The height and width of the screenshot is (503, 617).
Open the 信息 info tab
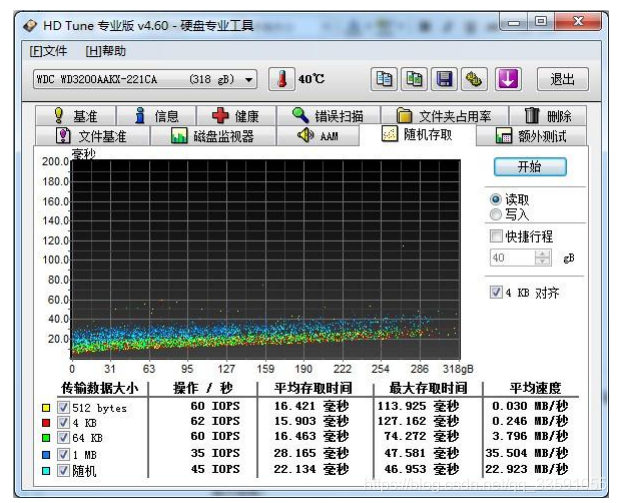156,116
